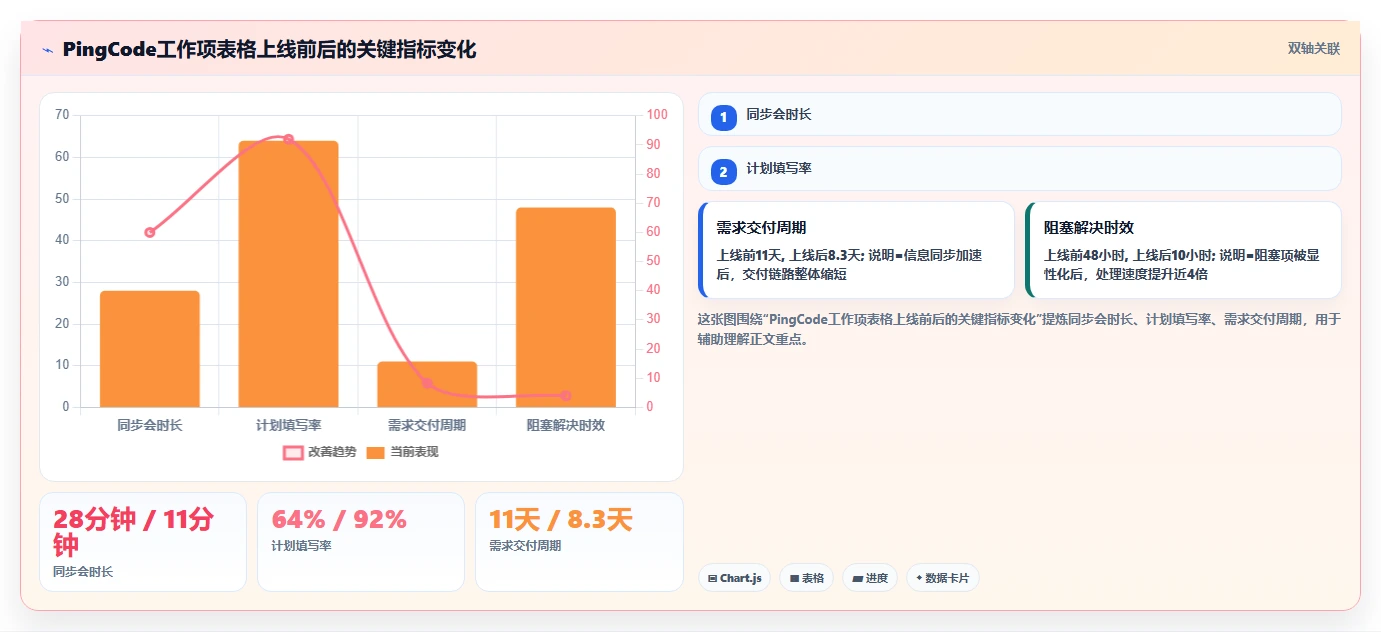The width and height of the screenshot is (1381, 632).
Task: Click the 同步会时长 x-axis label
Action: [150, 425]
